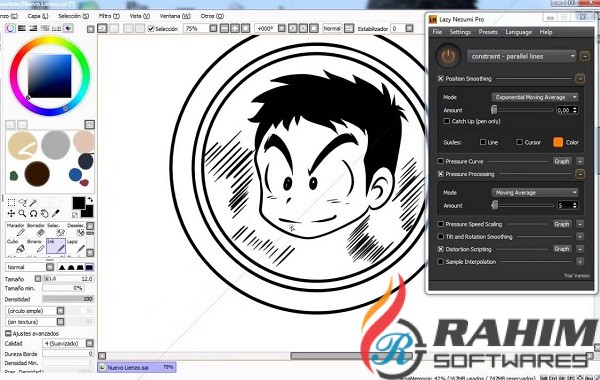Enable the Line guide checkbox

point(483,142)
